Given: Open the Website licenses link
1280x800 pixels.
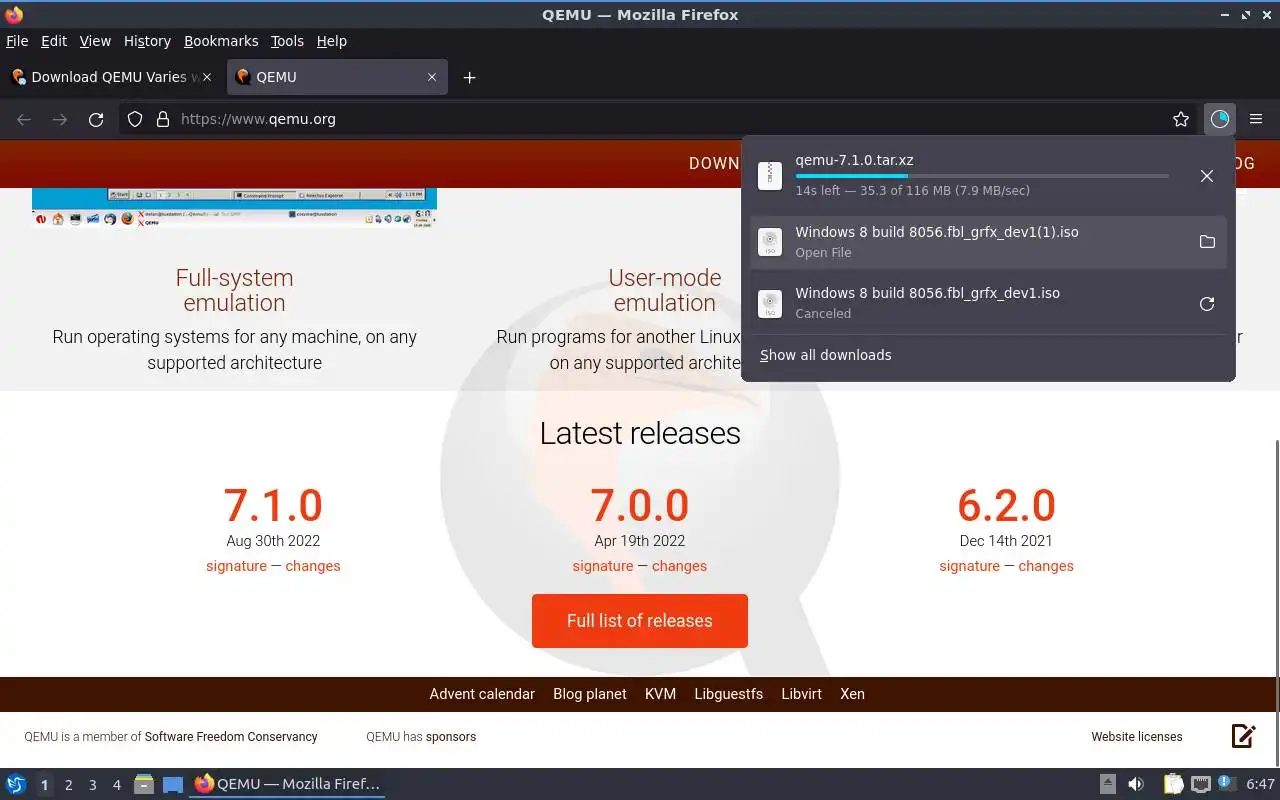Looking at the screenshot, I should [x=1137, y=737].
